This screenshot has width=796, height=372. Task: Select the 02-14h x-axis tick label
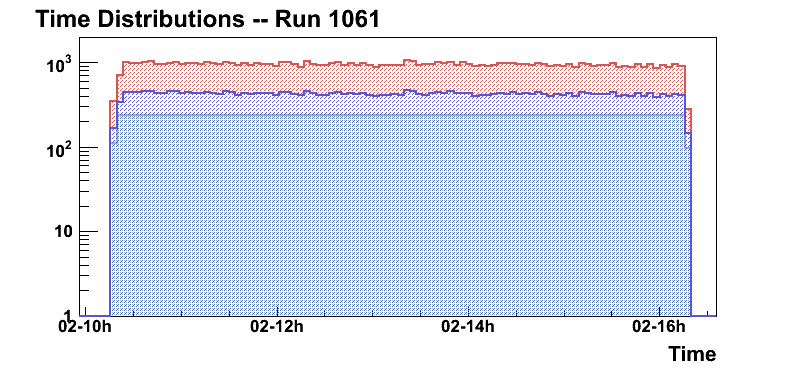point(468,327)
